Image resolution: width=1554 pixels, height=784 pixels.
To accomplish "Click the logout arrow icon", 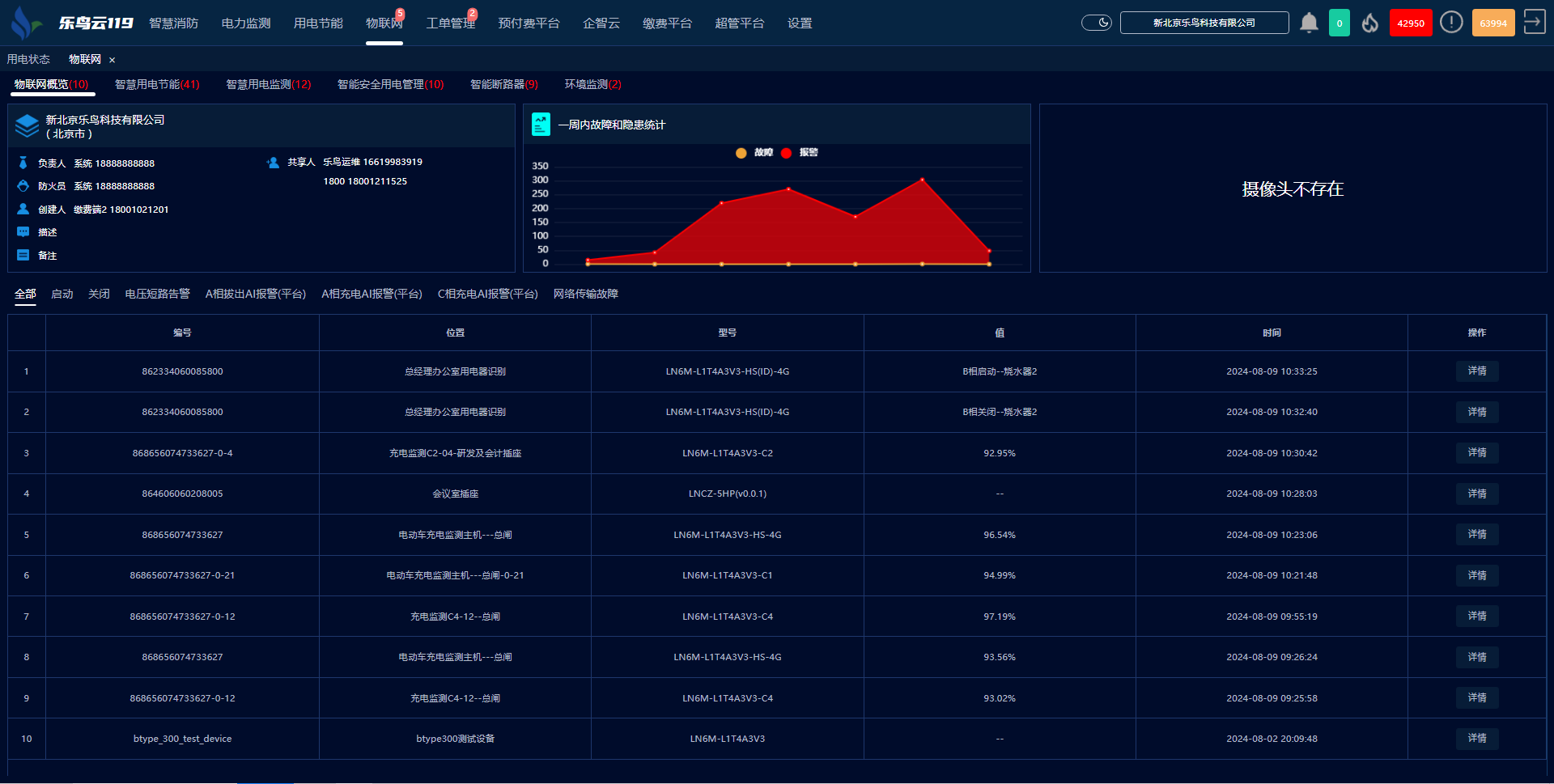I will click(x=1534, y=23).
